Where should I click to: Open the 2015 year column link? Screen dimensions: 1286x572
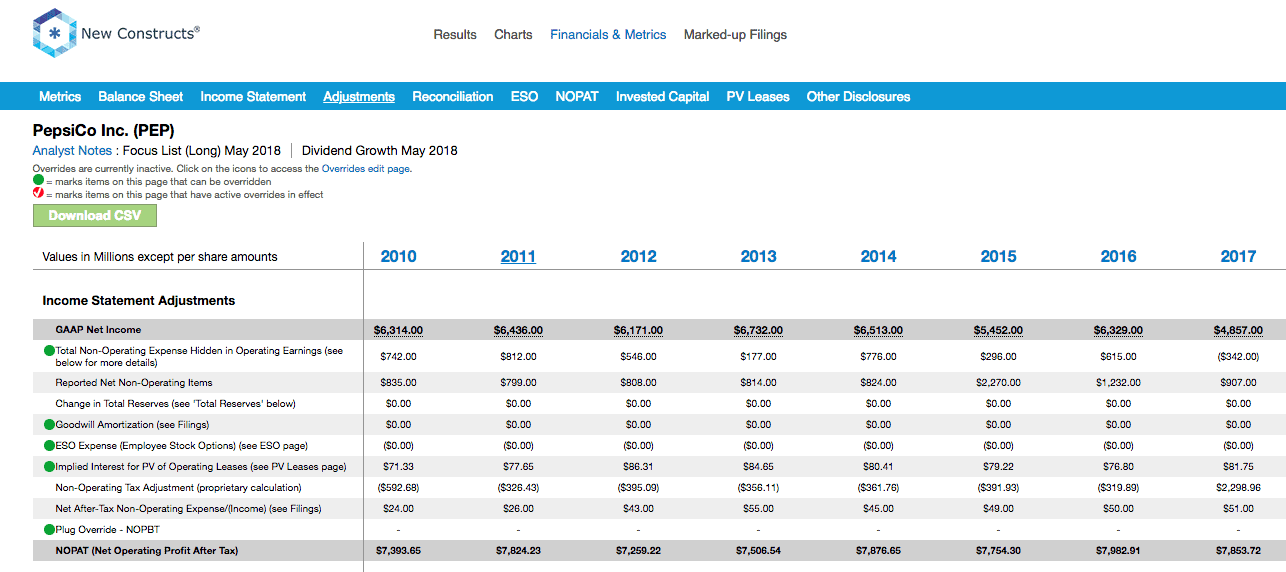point(998,257)
